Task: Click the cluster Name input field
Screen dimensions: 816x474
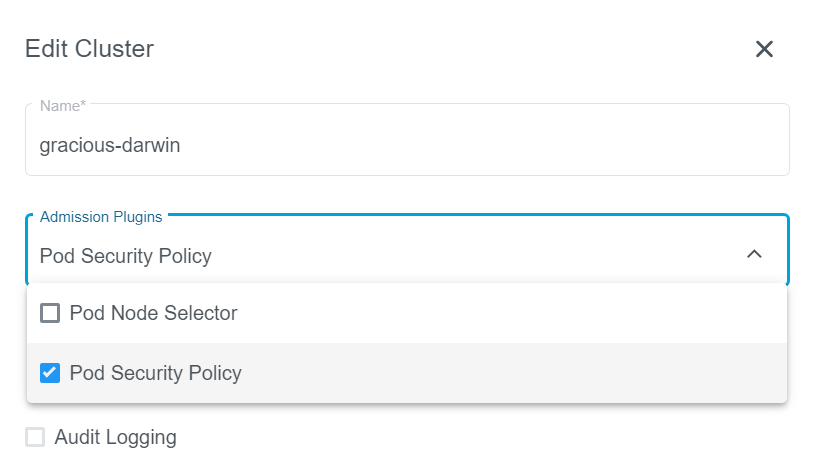Action: pyautogui.click(x=407, y=145)
